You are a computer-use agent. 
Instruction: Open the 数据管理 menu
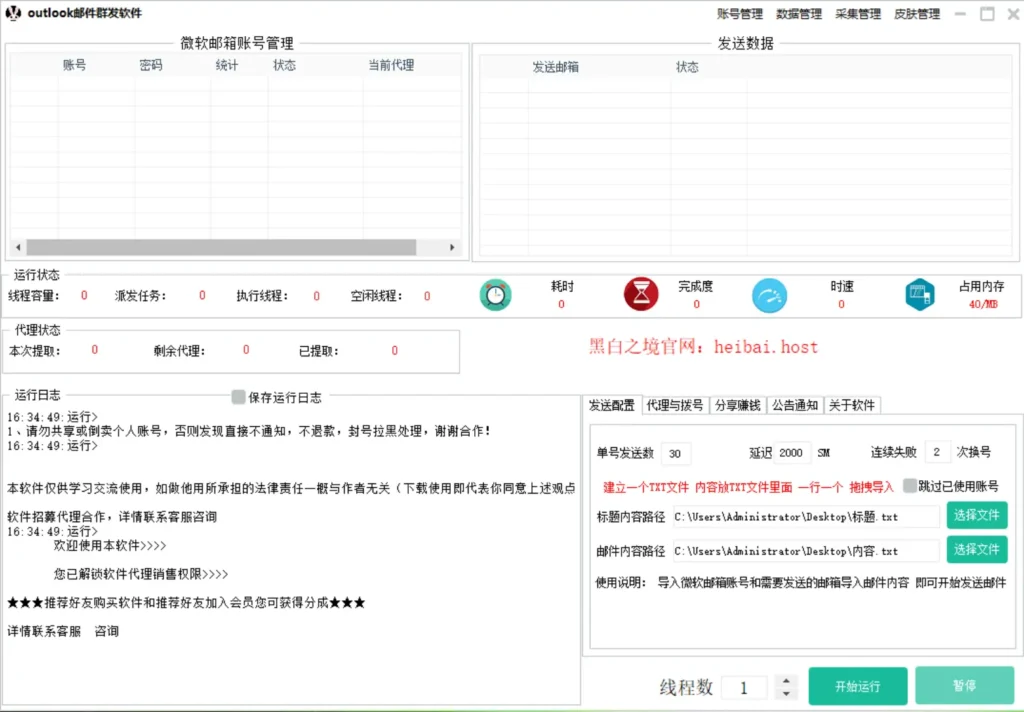[799, 14]
